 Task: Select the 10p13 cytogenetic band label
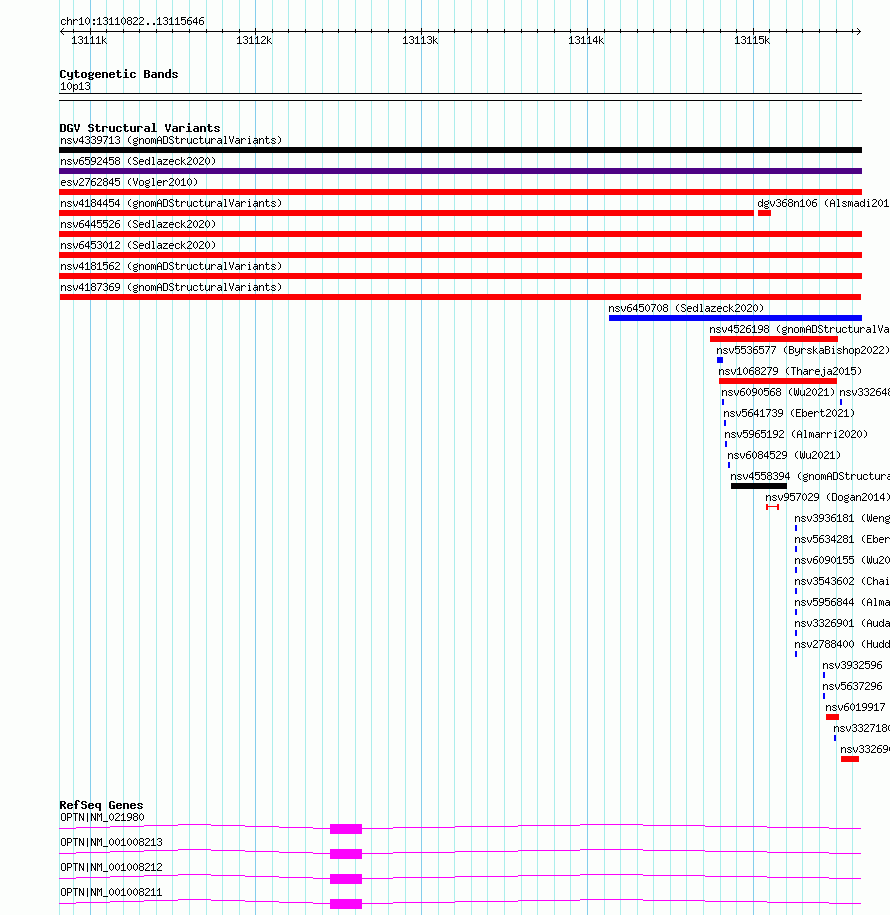tap(75, 86)
